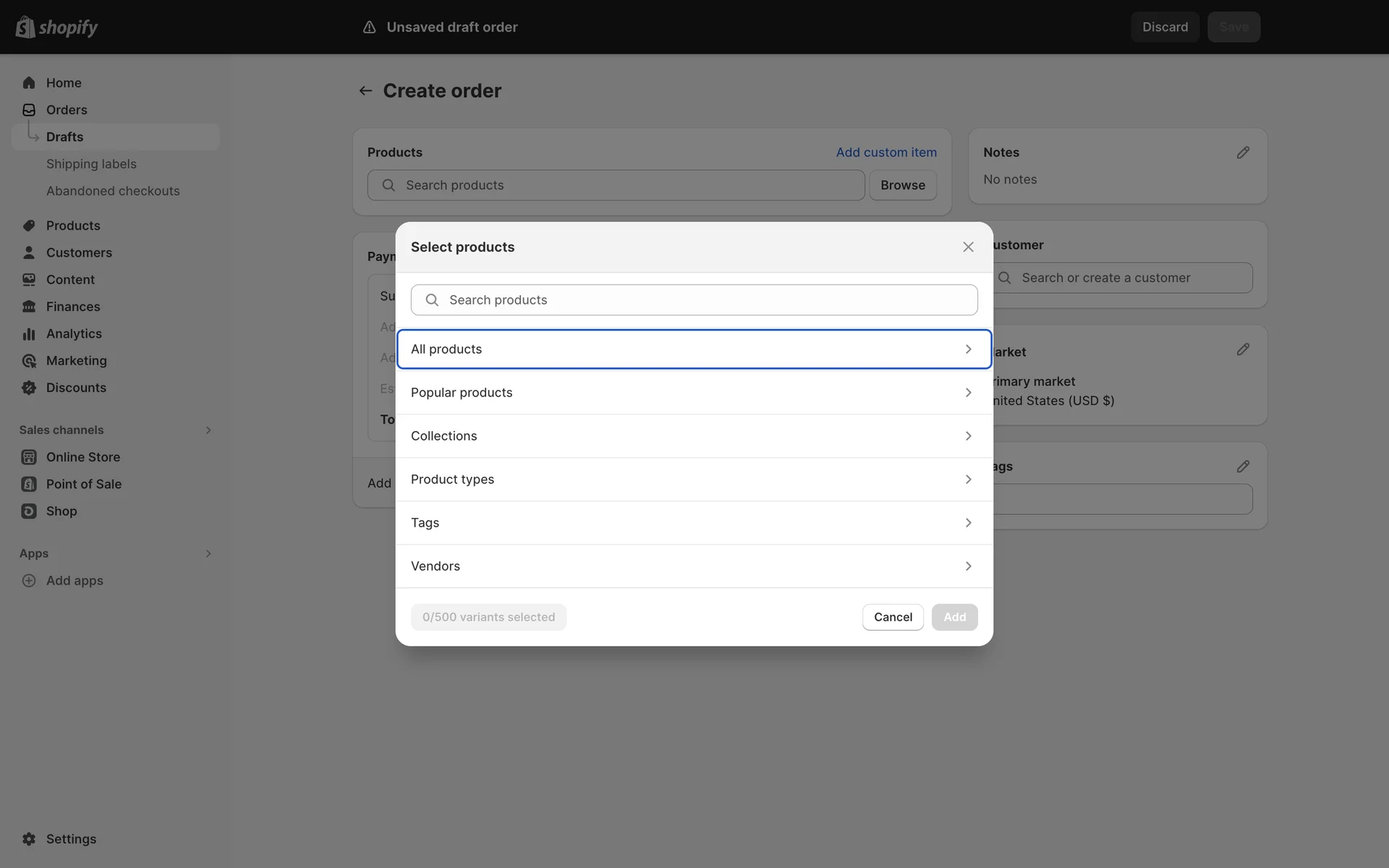1389x868 pixels.
Task: Click back arrow beside Create order
Action: coord(365,91)
